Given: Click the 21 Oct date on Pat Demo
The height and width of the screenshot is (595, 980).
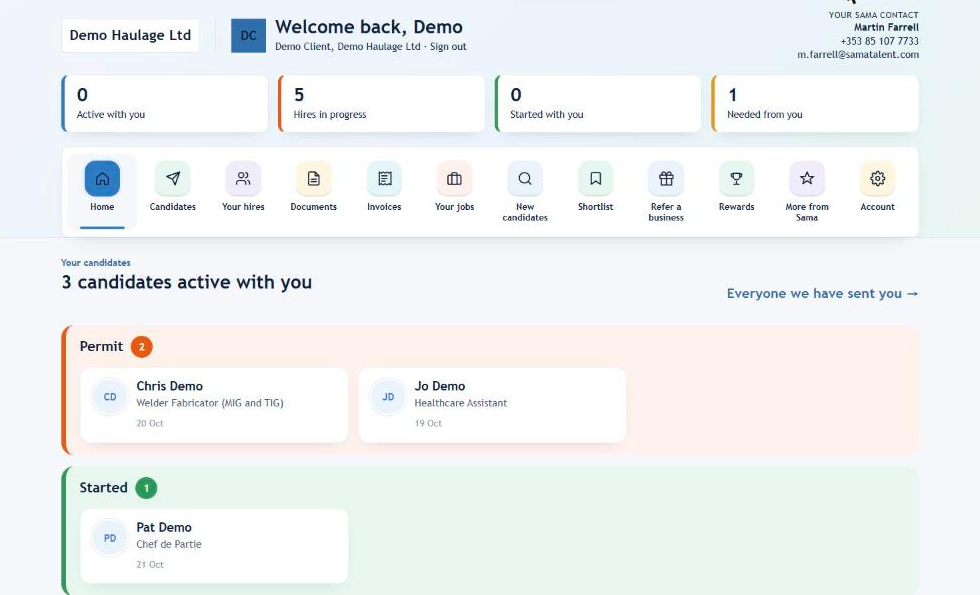Looking at the screenshot, I should click(150, 565).
